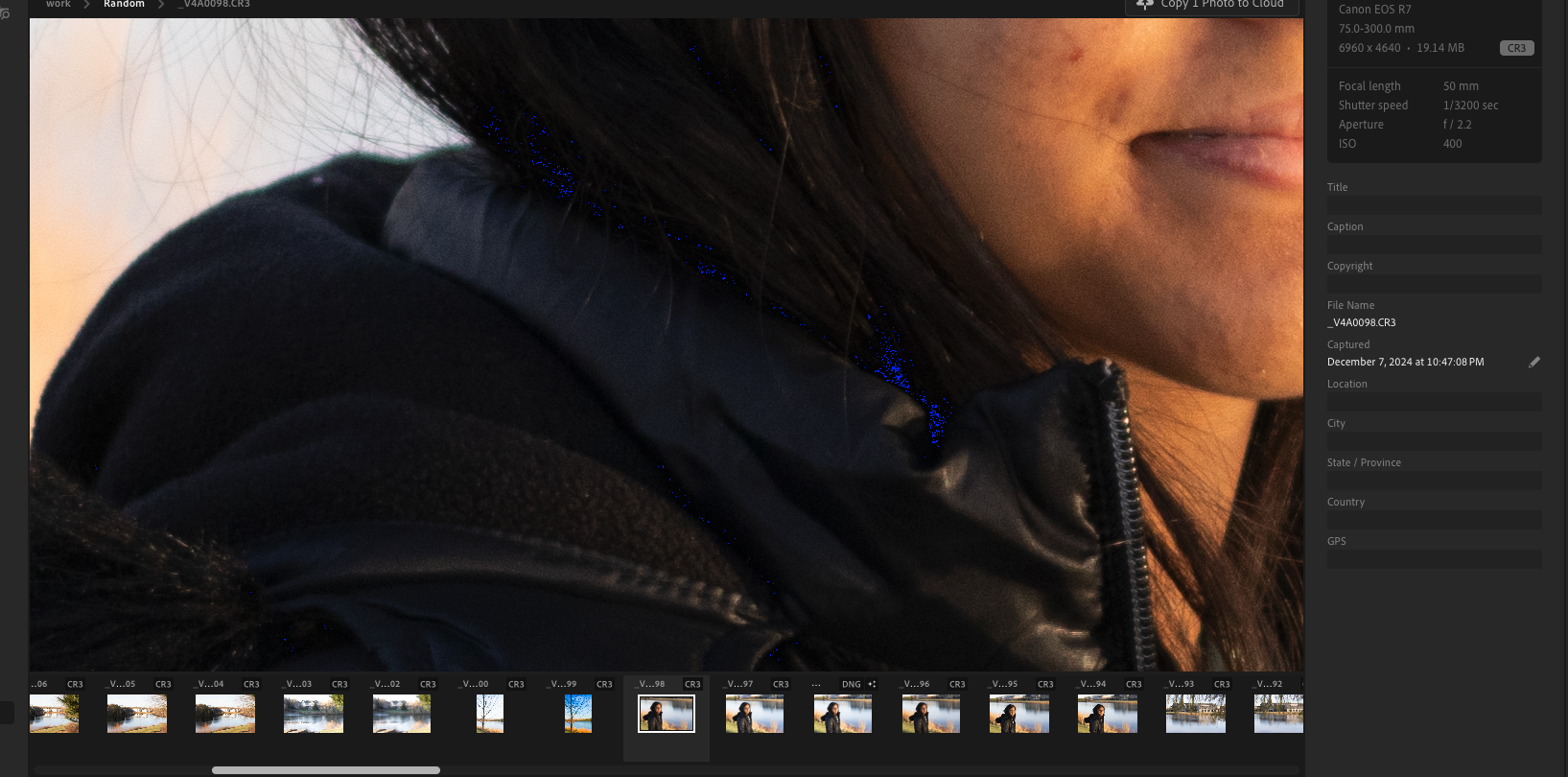1568x777 pixels.
Task: Select filmstrip thumbnail _V...92
Action: pyautogui.click(x=1278, y=714)
